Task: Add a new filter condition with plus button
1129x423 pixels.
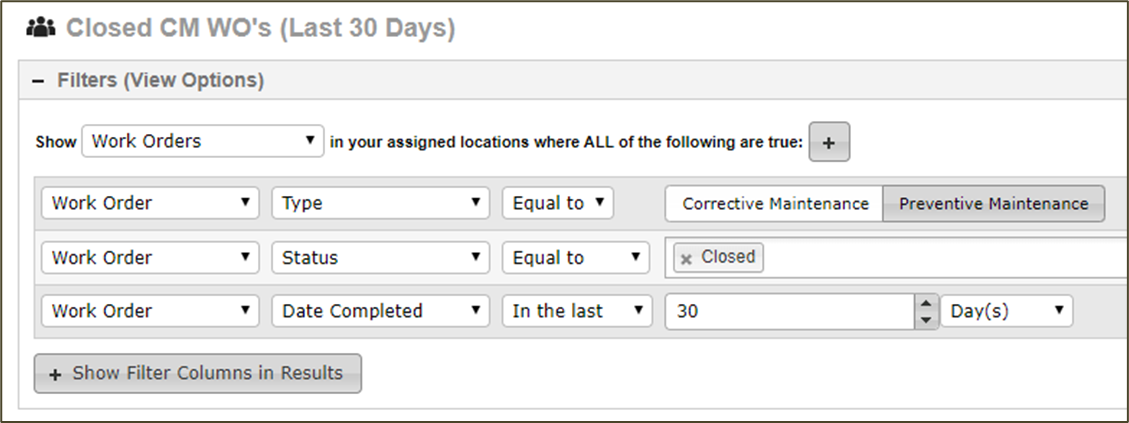Action: pos(829,142)
